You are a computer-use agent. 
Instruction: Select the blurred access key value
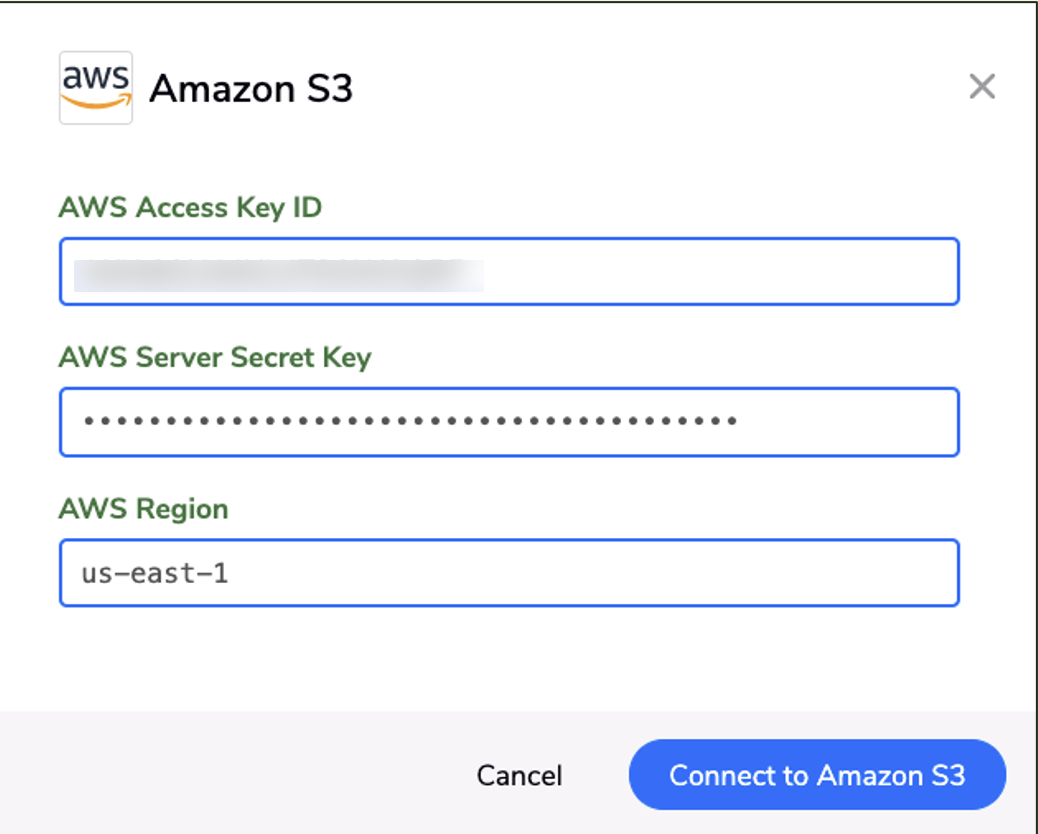click(279, 275)
